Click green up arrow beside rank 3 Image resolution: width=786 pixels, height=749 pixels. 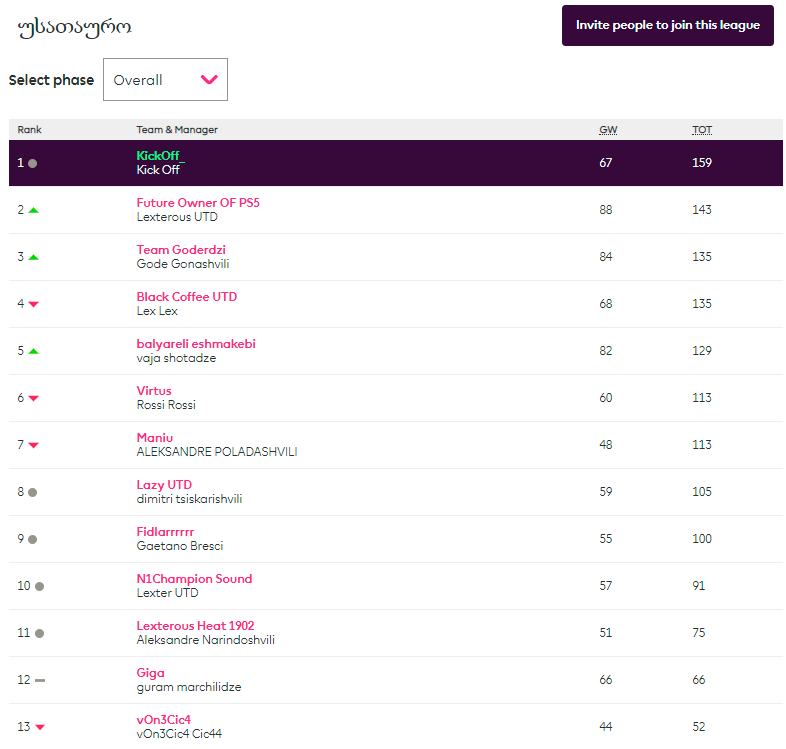pos(33,257)
